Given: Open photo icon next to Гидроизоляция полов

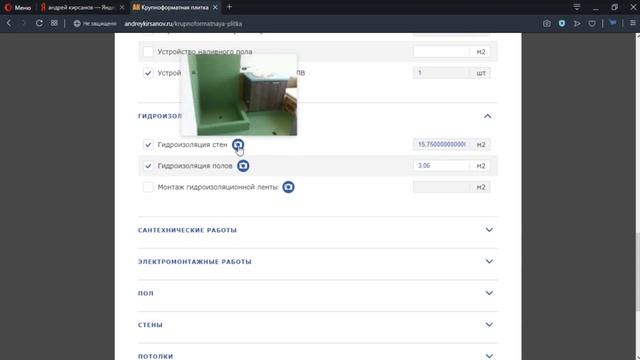Looking at the screenshot, I should tap(243, 166).
